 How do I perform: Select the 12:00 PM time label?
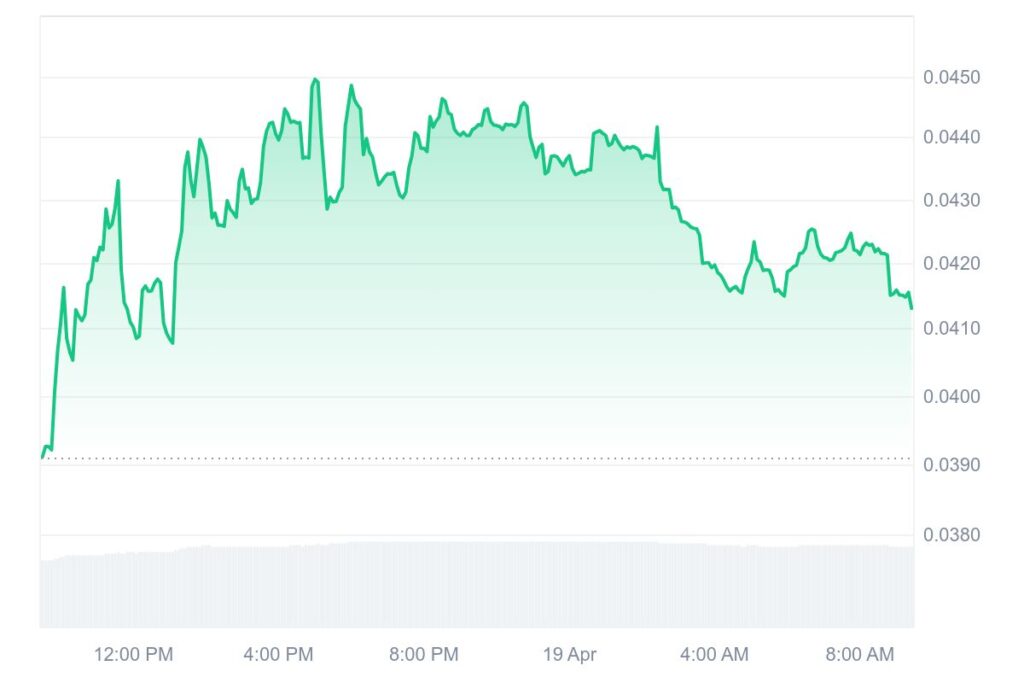click(x=133, y=655)
